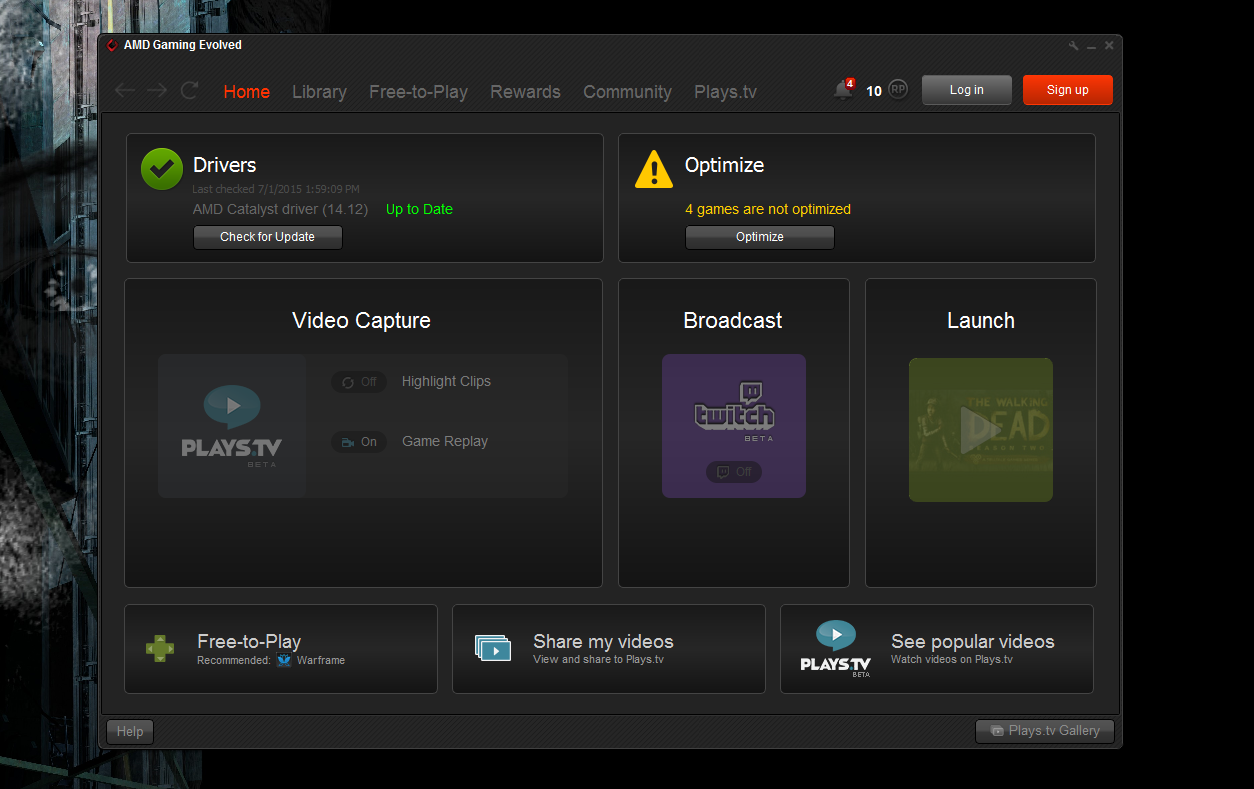Click the Twitch broadcast logo
The height and width of the screenshot is (789, 1254).
coord(734,411)
